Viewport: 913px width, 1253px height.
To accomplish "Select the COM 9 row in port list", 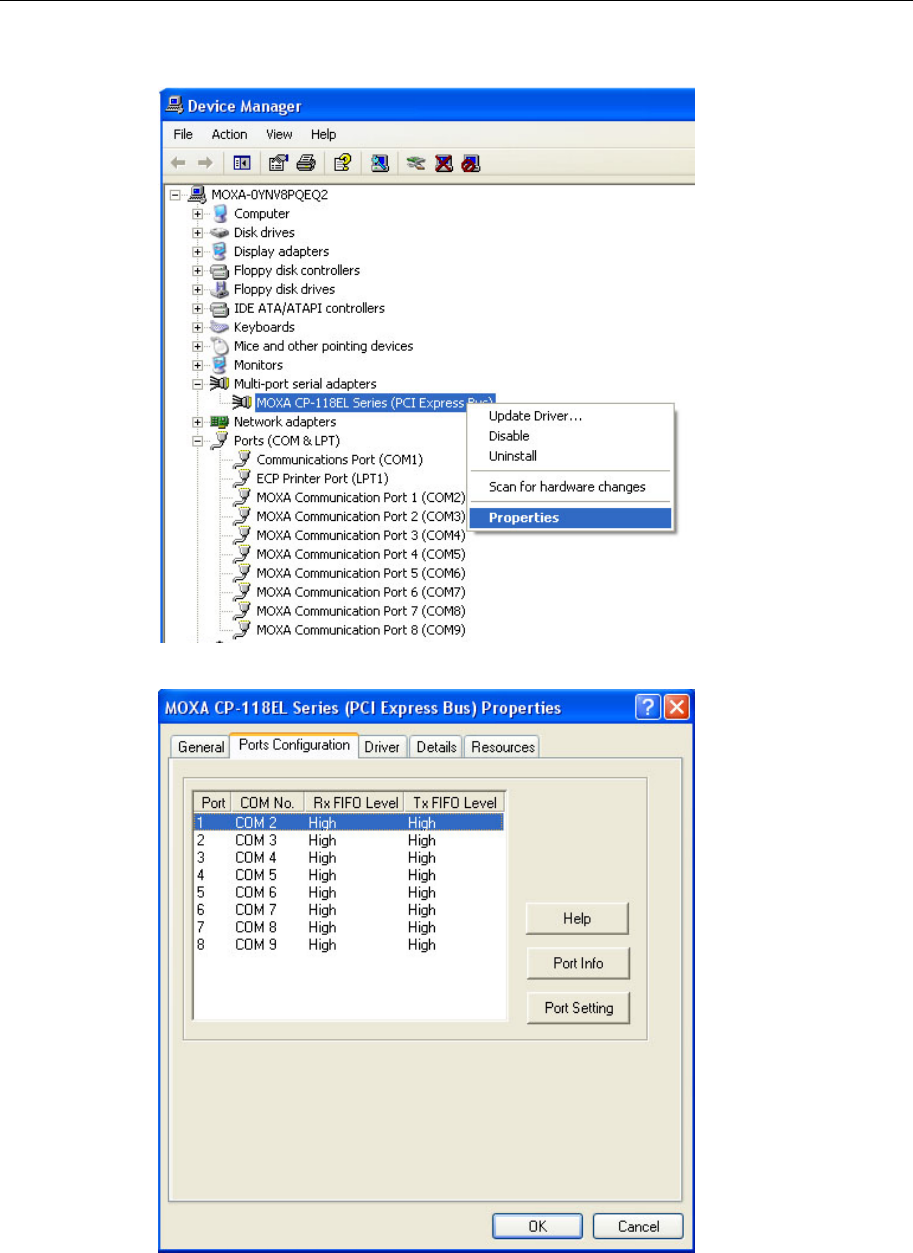I will (x=348, y=945).
